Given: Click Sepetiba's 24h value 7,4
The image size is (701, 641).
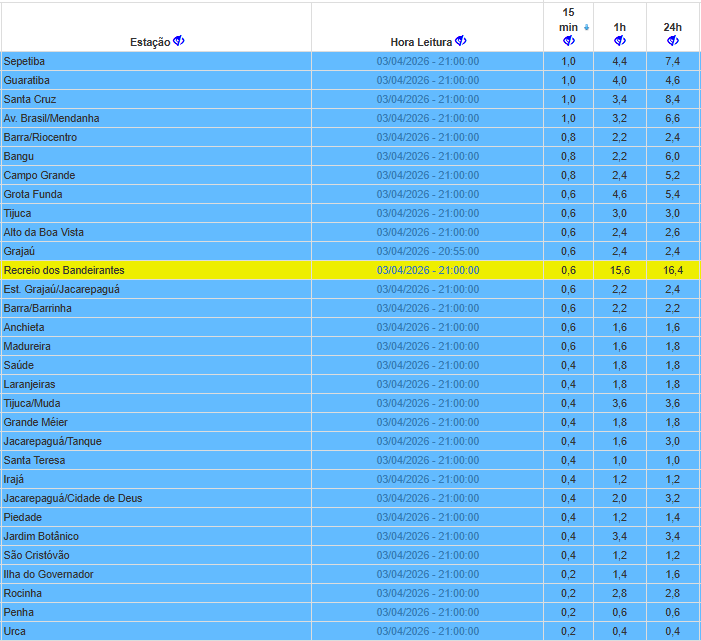Looking at the screenshot, I should pyautogui.click(x=672, y=61).
